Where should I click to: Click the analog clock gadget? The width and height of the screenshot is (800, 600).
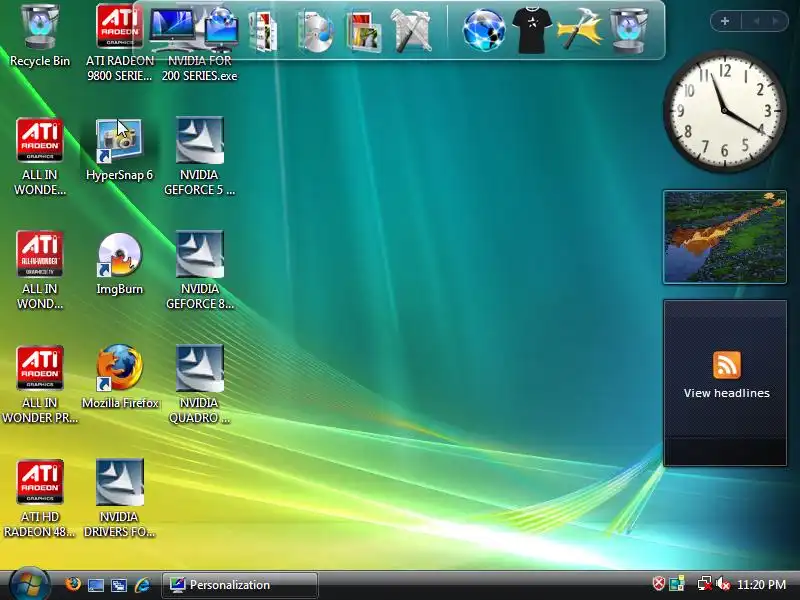coord(724,111)
